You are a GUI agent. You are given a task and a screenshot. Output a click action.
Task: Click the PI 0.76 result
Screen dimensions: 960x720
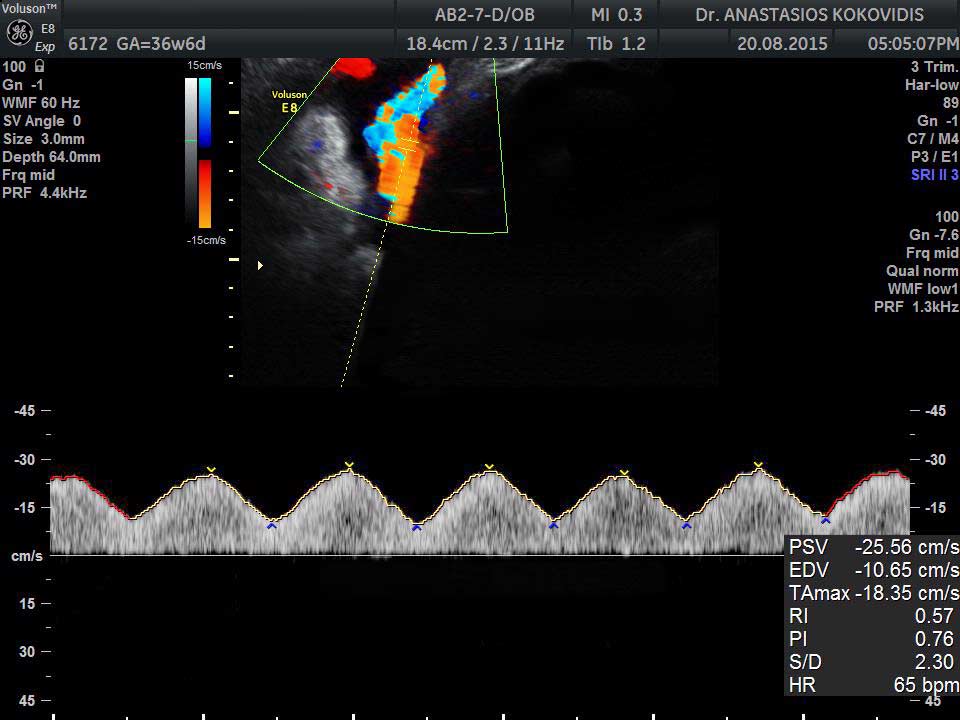pos(871,639)
